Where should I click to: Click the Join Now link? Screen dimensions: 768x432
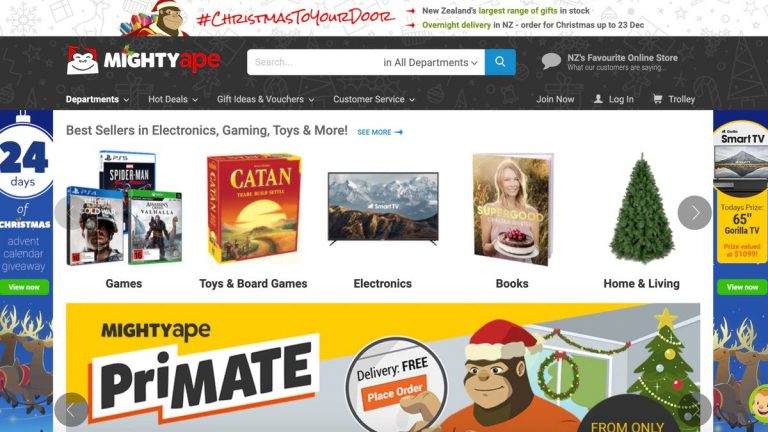[555, 99]
